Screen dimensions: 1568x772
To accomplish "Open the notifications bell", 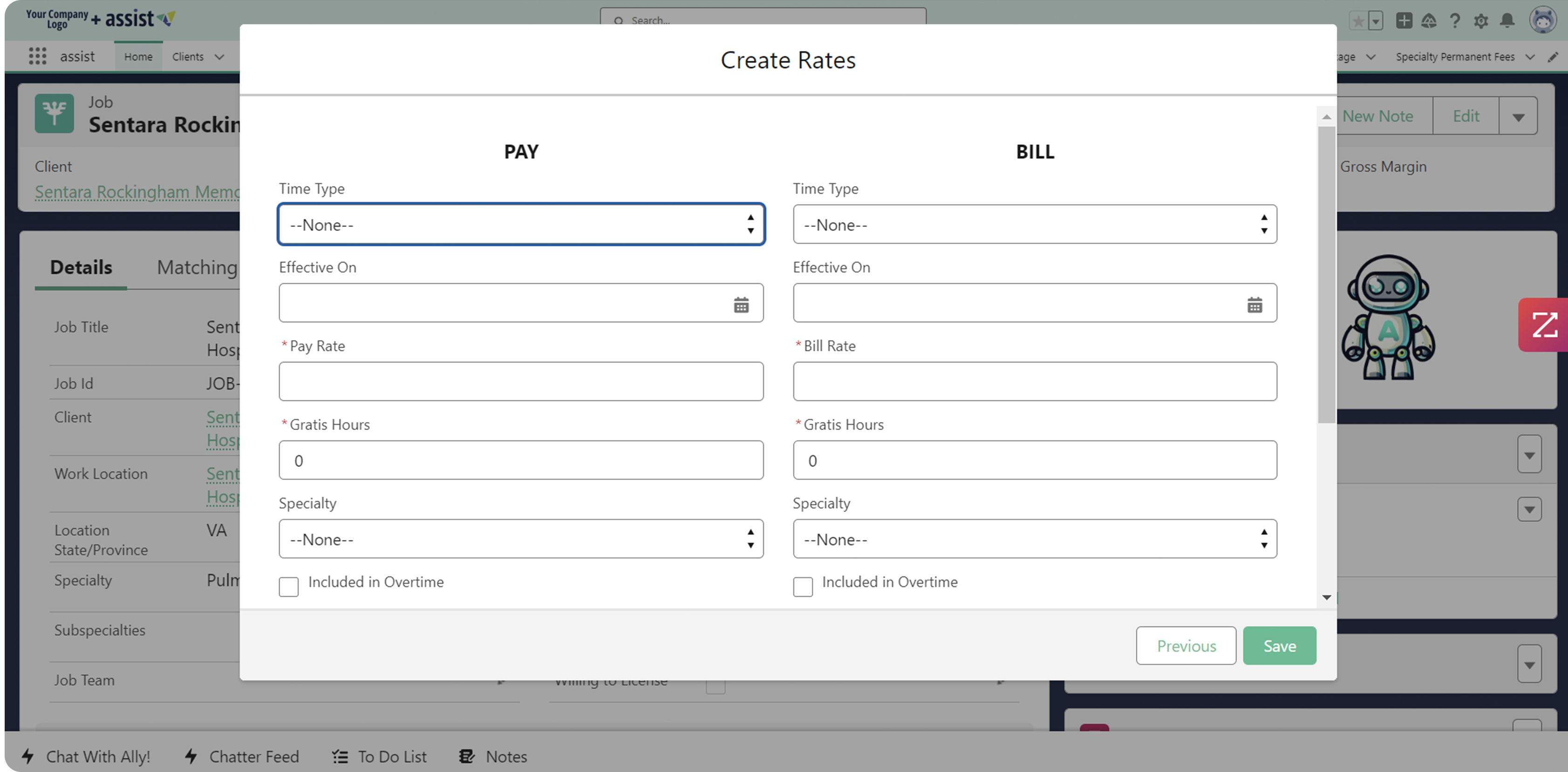I will click(1507, 20).
